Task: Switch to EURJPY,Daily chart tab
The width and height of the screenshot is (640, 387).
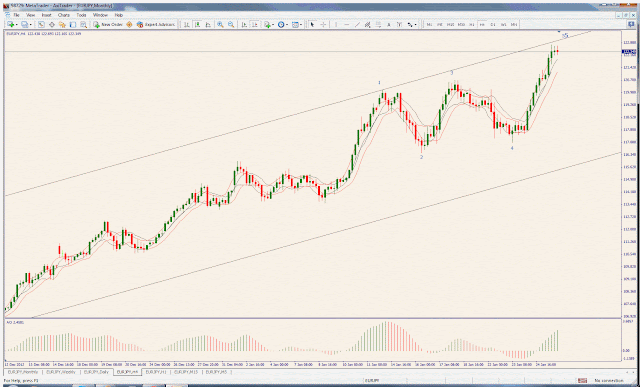Action: pos(96,372)
